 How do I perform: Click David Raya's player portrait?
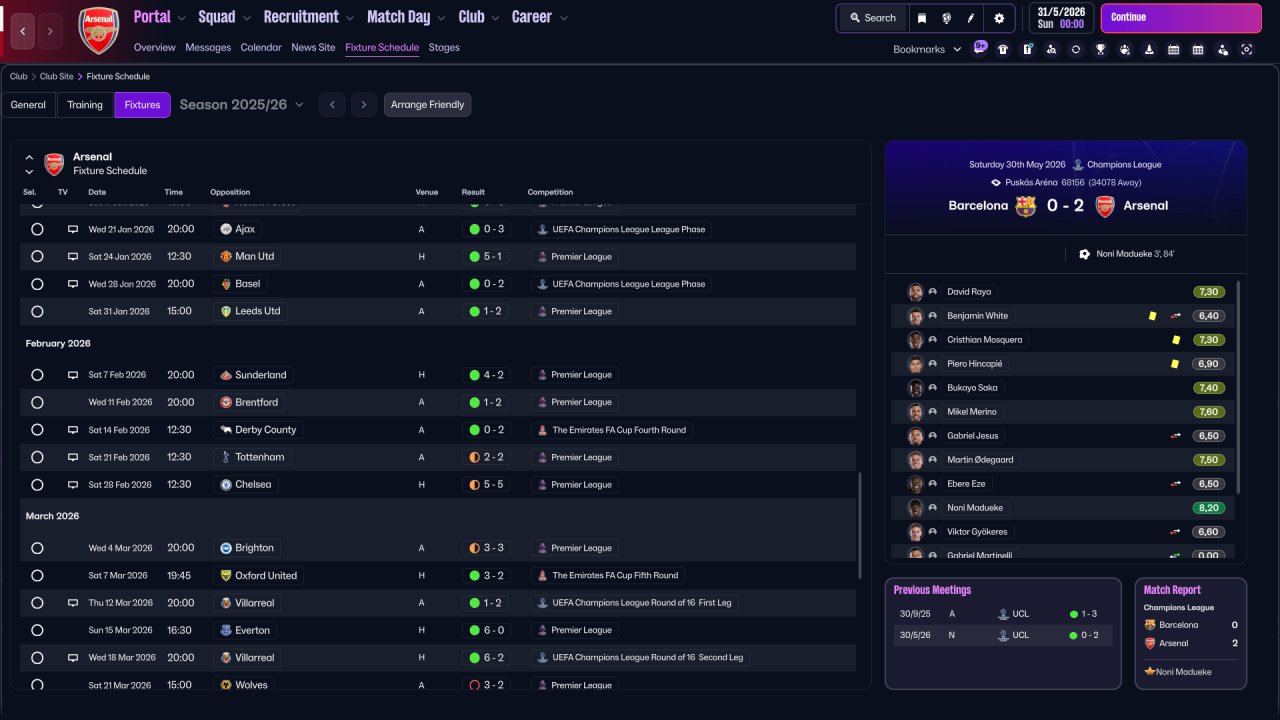[x=914, y=292]
